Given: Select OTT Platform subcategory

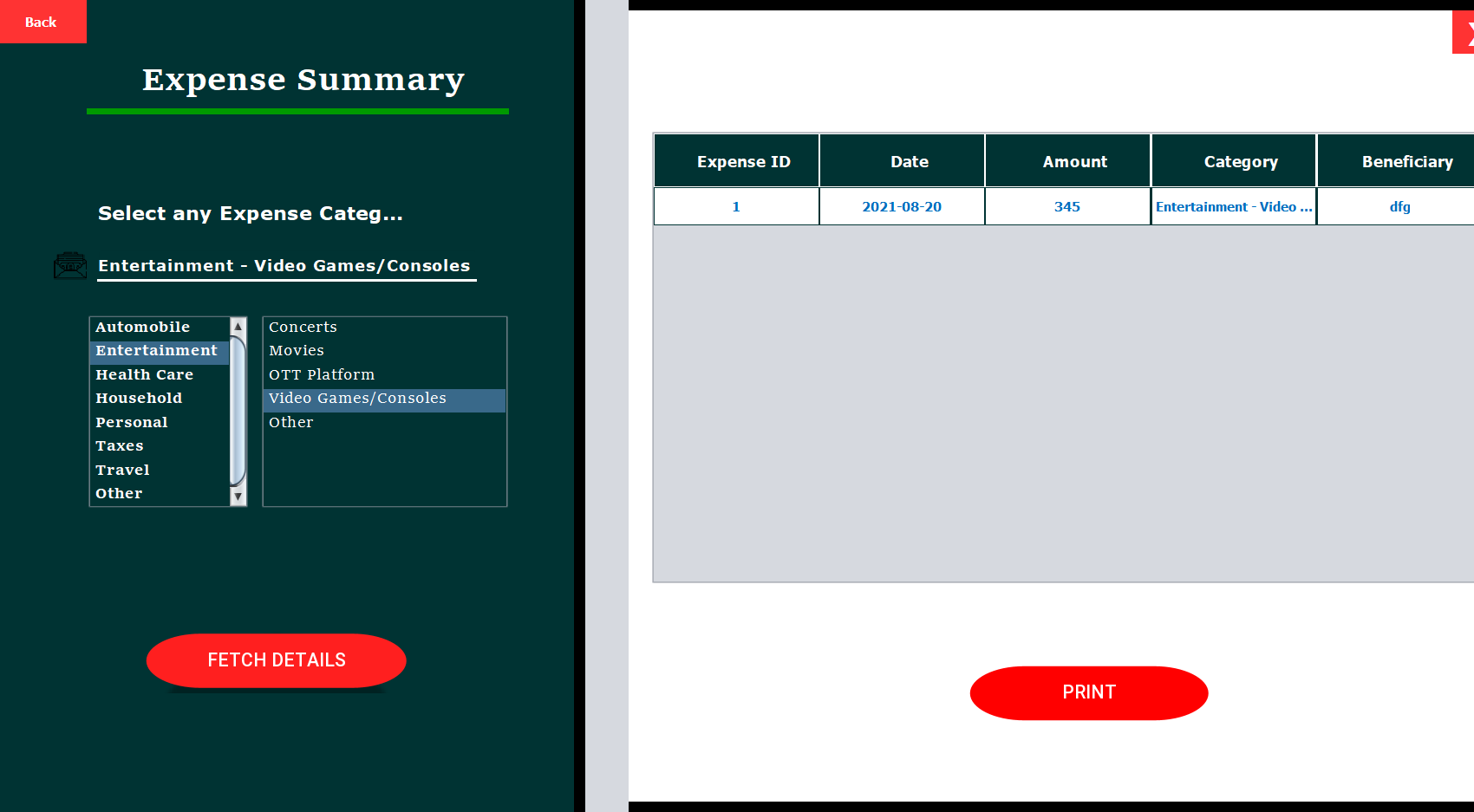Looking at the screenshot, I should [x=322, y=374].
